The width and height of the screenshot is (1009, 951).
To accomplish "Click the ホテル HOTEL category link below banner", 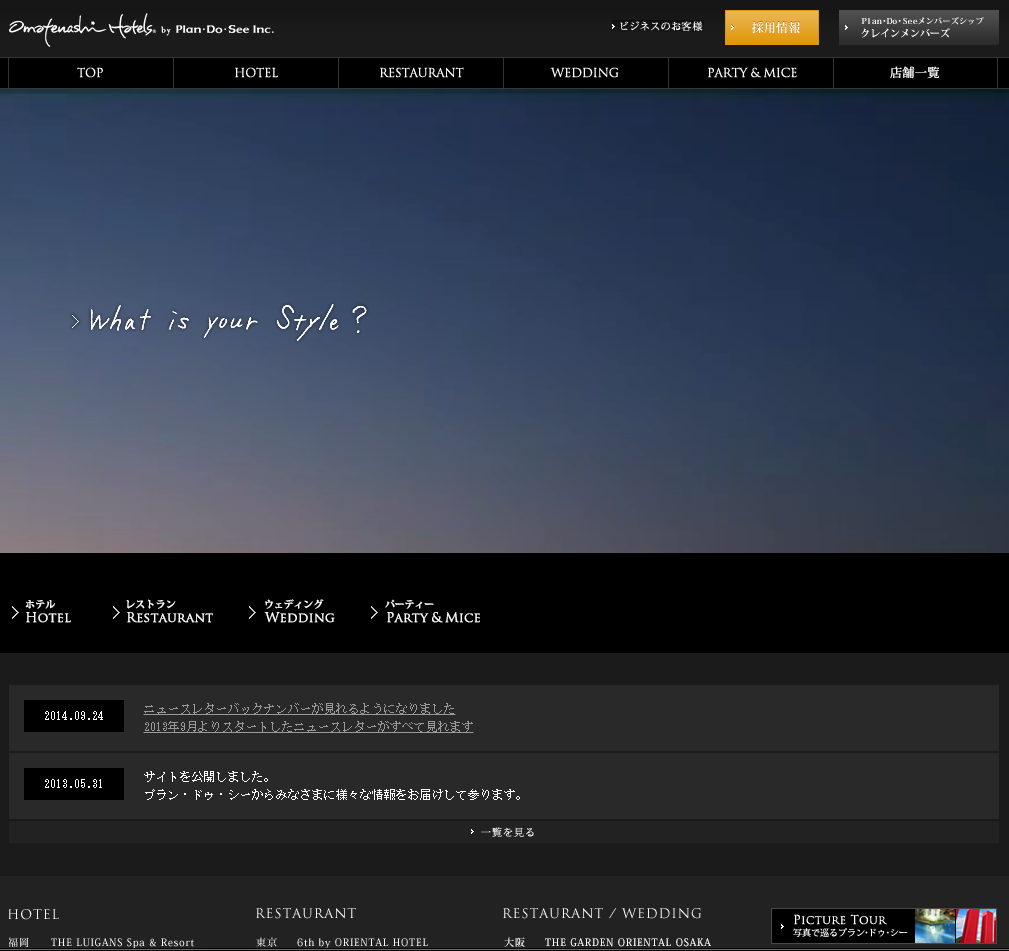I will coord(47,612).
